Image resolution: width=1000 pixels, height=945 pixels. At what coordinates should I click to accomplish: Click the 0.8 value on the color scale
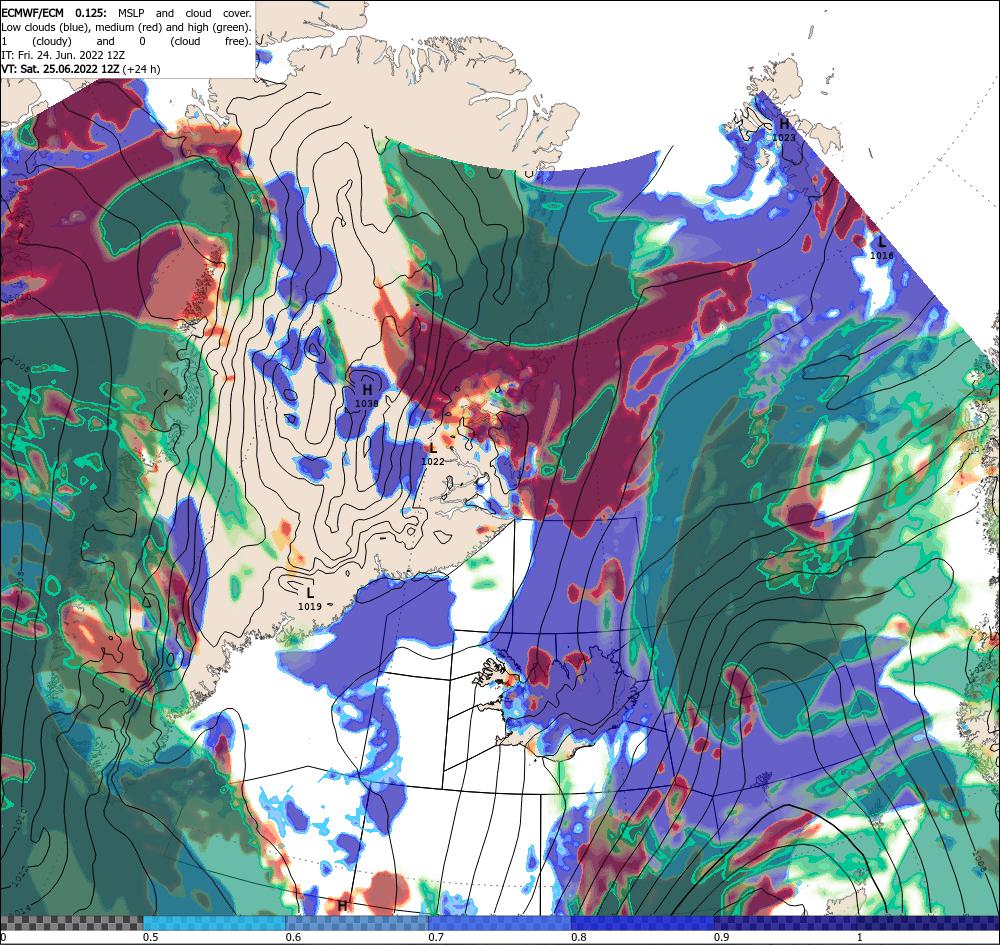(579, 937)
